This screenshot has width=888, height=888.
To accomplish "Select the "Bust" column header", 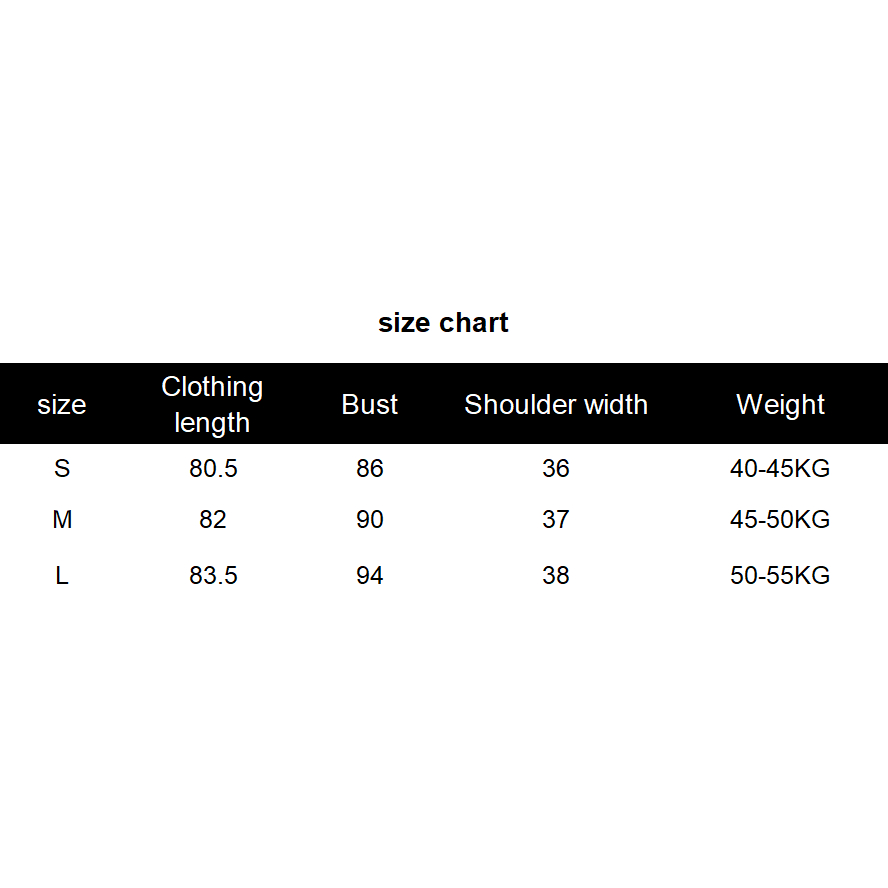I will coord(370,405).
